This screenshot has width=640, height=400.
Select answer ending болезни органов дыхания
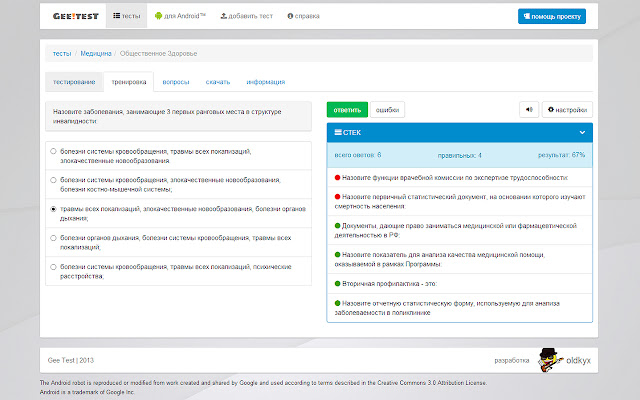point(53,209)
